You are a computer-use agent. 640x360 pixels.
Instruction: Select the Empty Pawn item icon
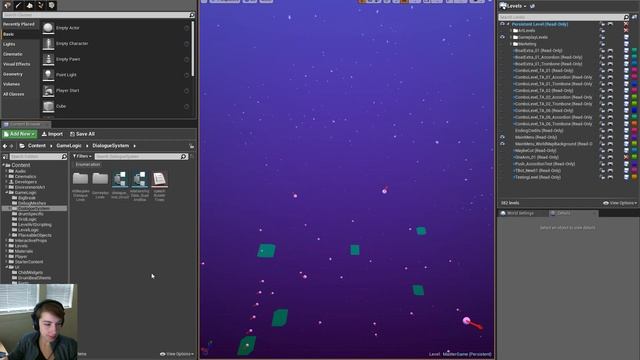click(48, 59)
